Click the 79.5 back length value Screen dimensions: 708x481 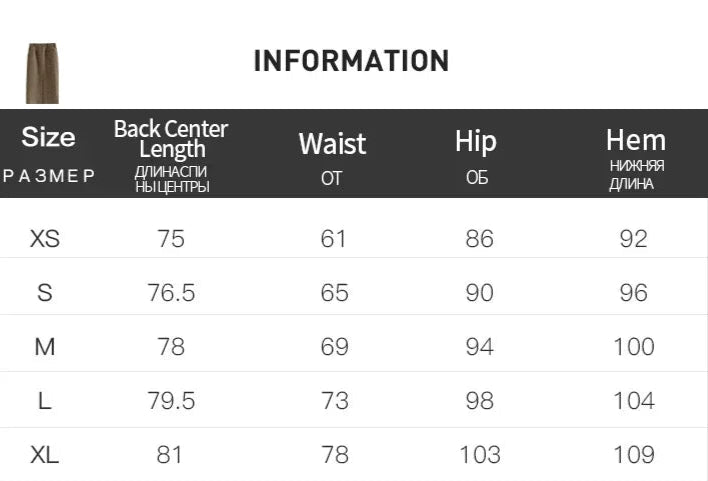[x=171, y=401]
